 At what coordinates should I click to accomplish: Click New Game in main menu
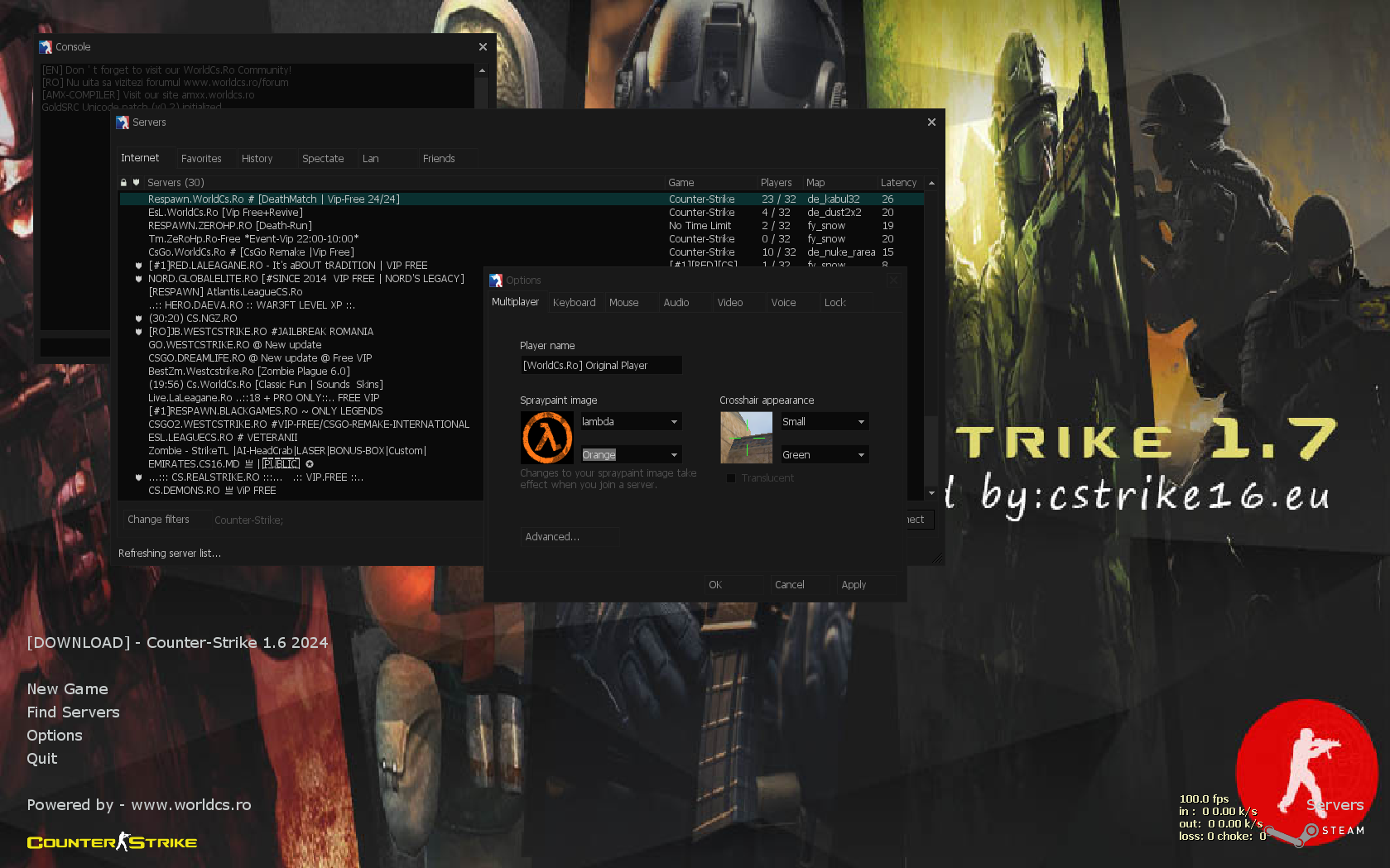[x=67, y=689]
